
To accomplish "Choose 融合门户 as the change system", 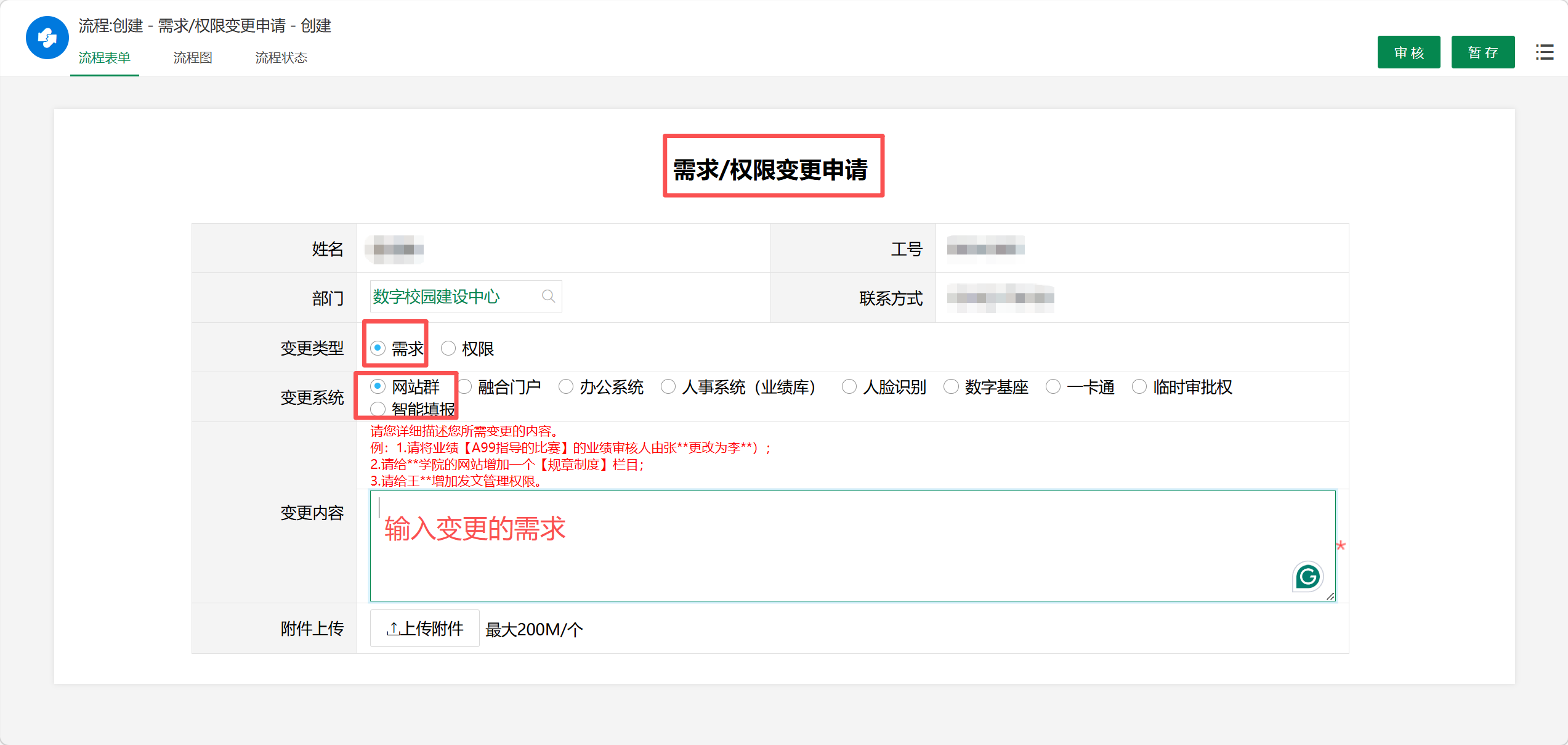I will pos(465,387).
